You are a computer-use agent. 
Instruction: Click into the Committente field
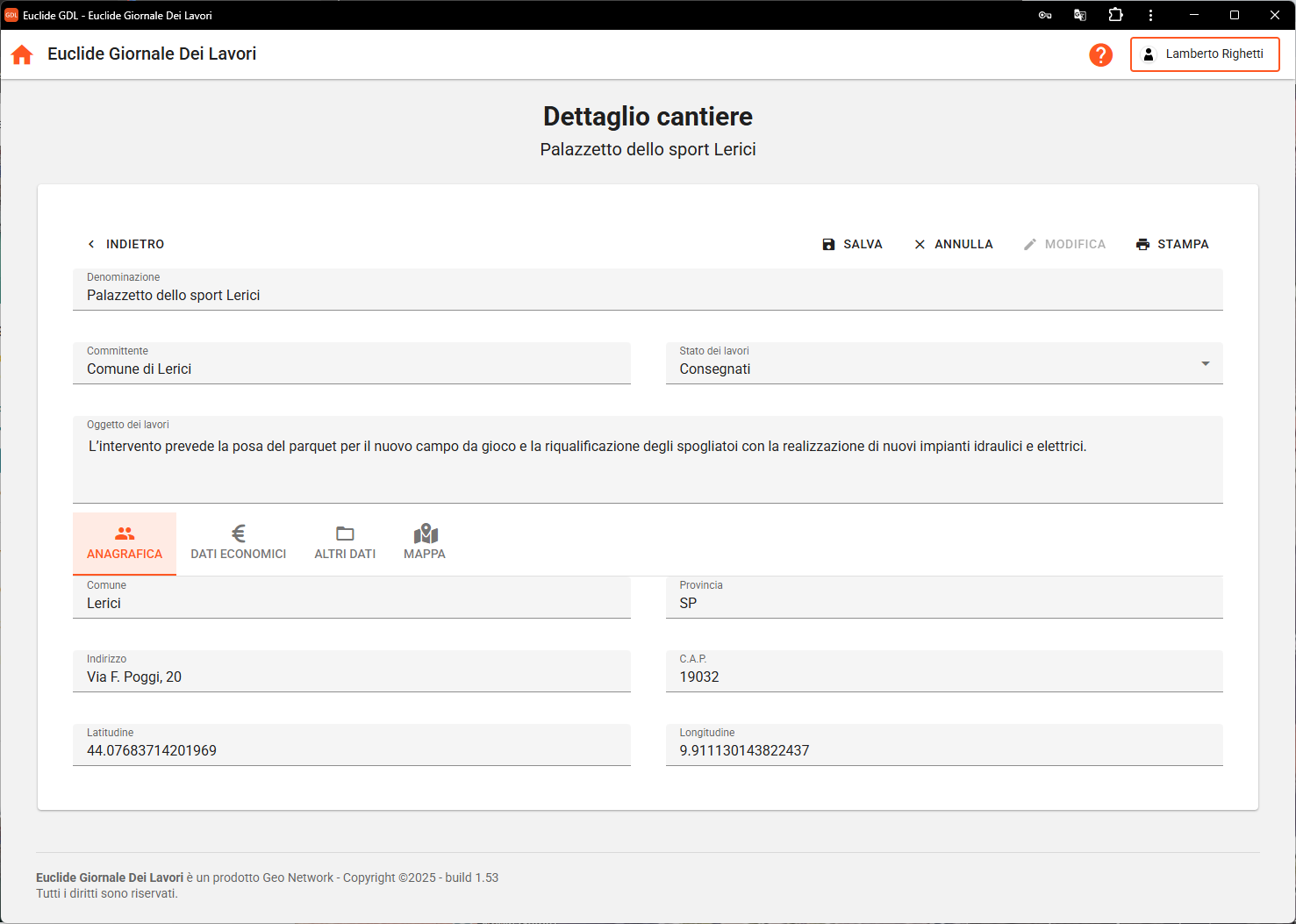point(351,369)
